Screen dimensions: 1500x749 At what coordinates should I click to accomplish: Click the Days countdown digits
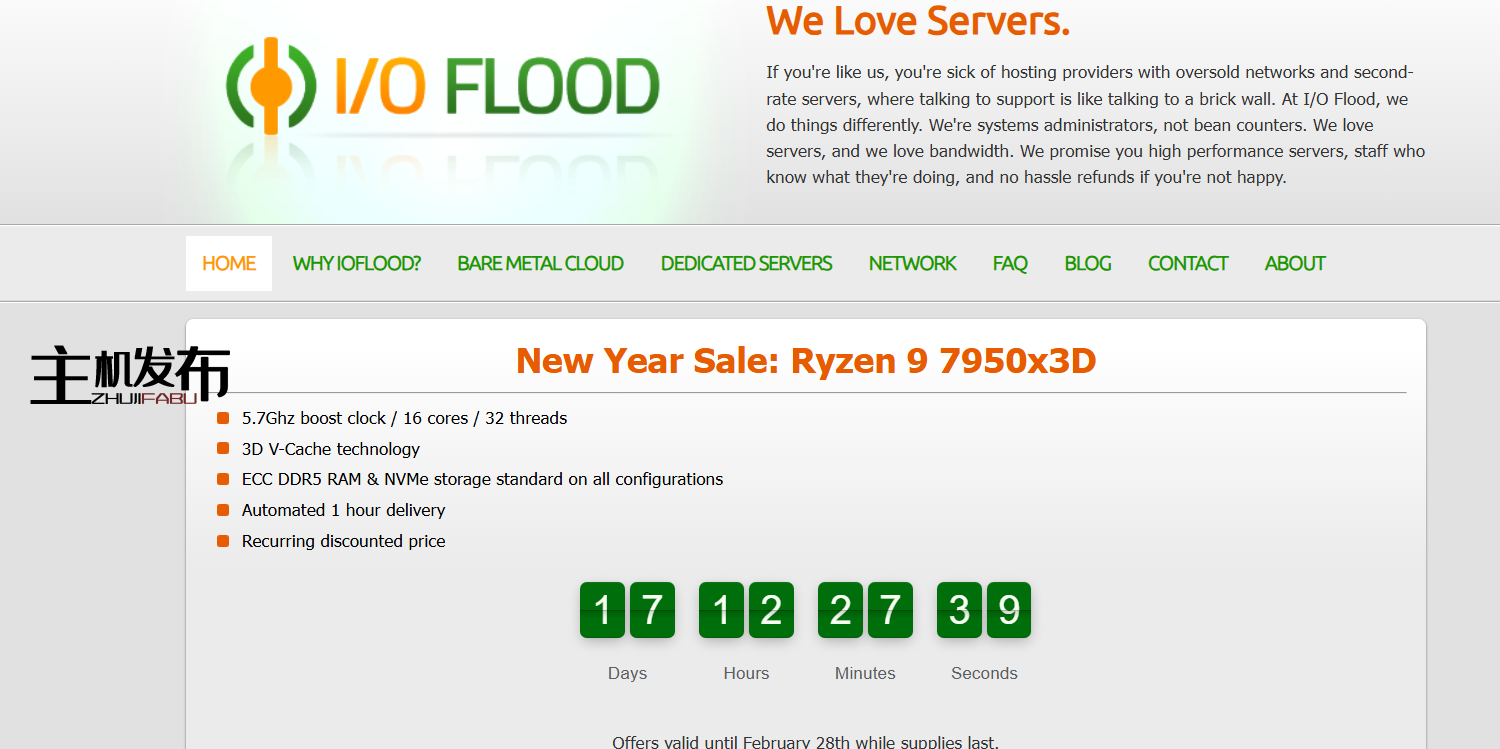coord(627,610)
